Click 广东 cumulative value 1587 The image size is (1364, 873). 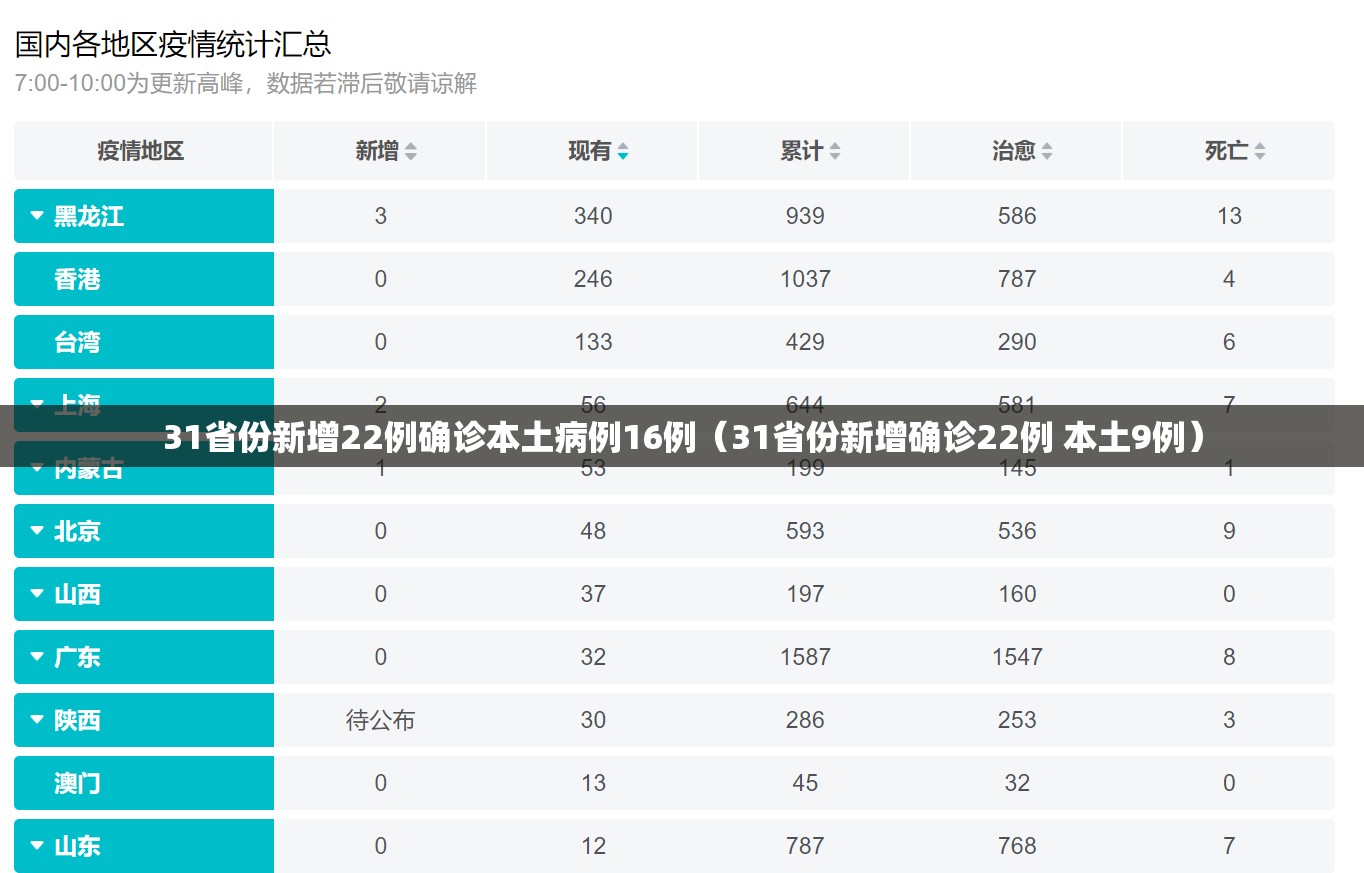(x=805, y=657)
